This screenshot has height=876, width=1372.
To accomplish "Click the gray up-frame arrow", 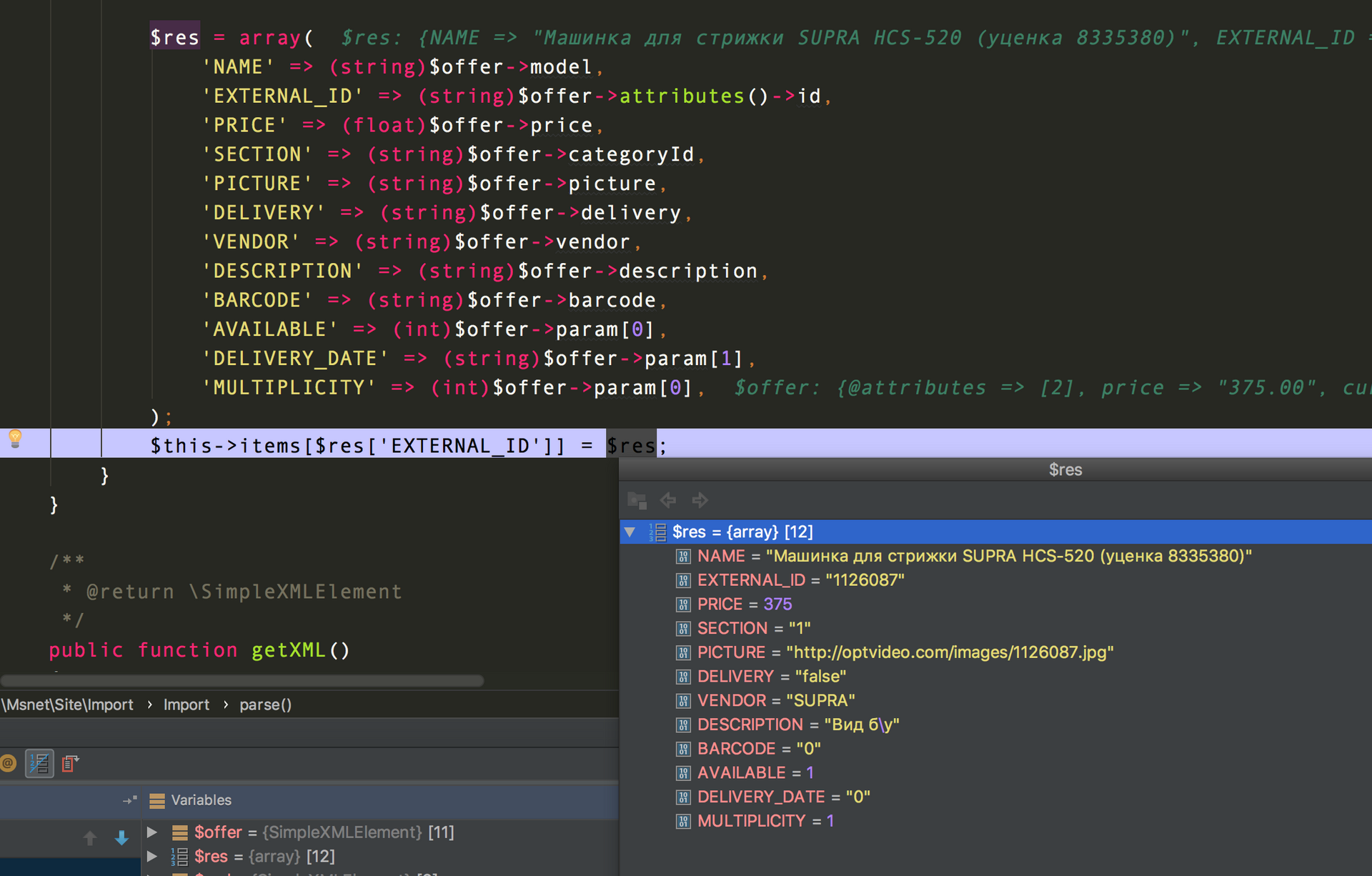I will [x=89, y=837].
